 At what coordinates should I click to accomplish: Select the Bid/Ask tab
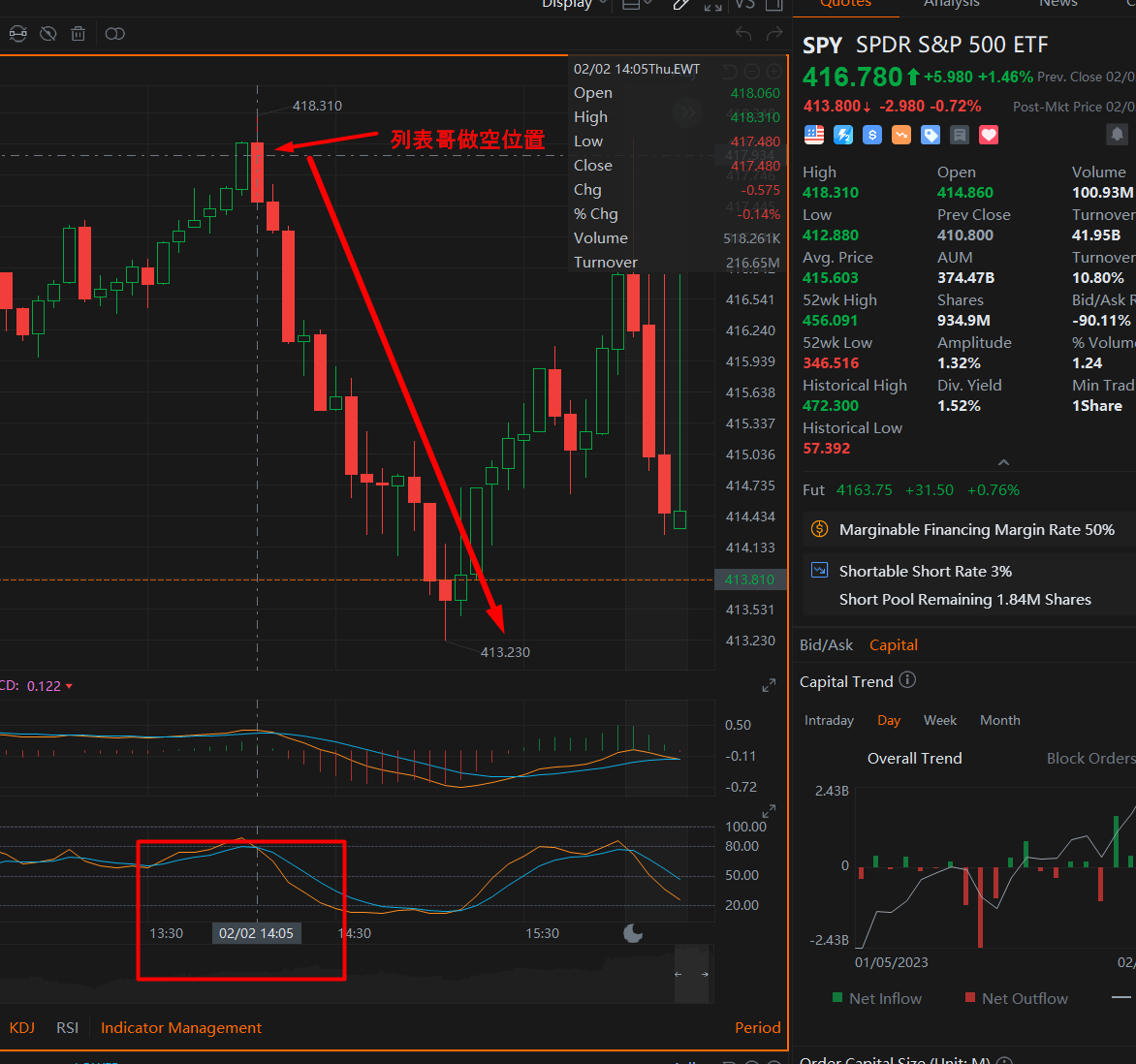click(x=826, y=644)
